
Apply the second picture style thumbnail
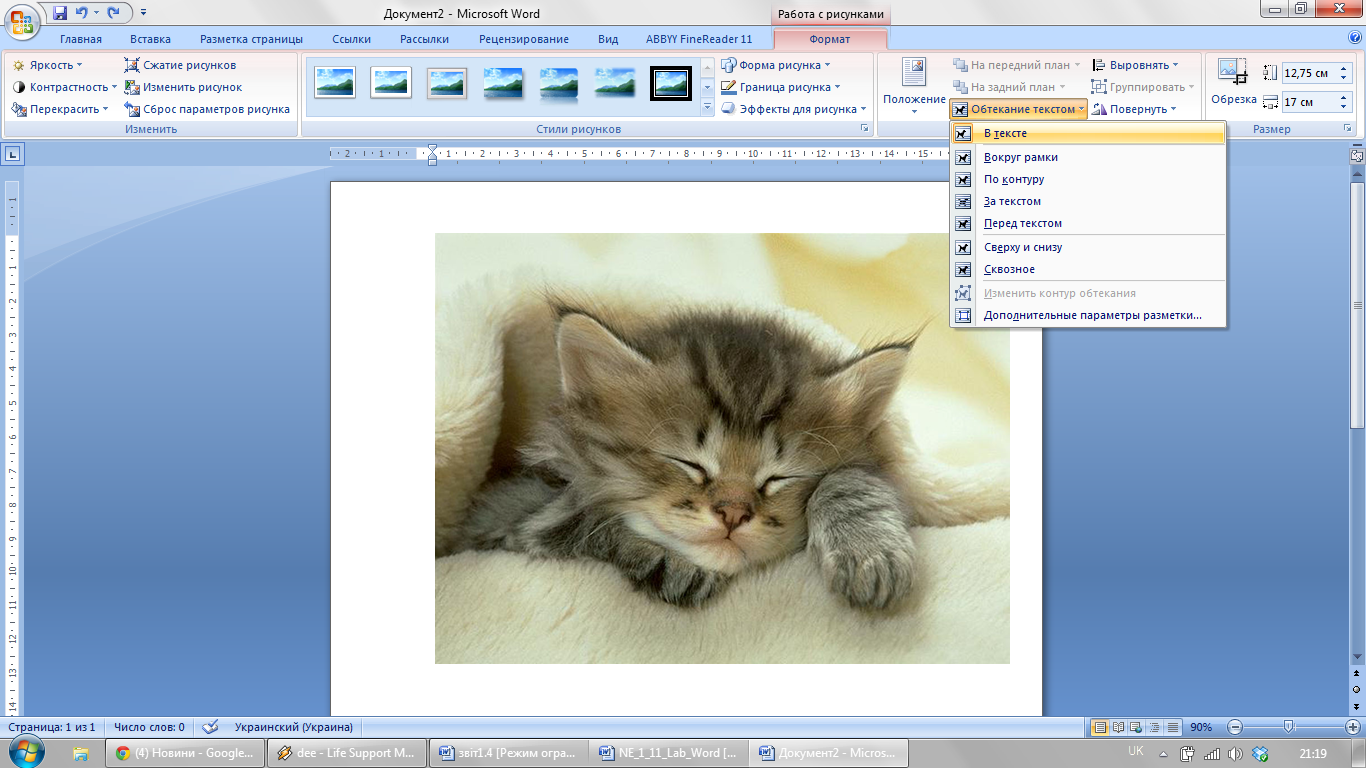pos(391,82)
